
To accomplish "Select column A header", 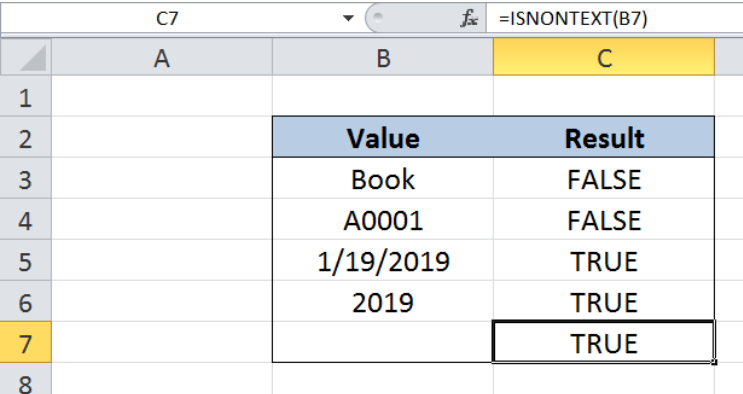I will click(x=162, y=57).
